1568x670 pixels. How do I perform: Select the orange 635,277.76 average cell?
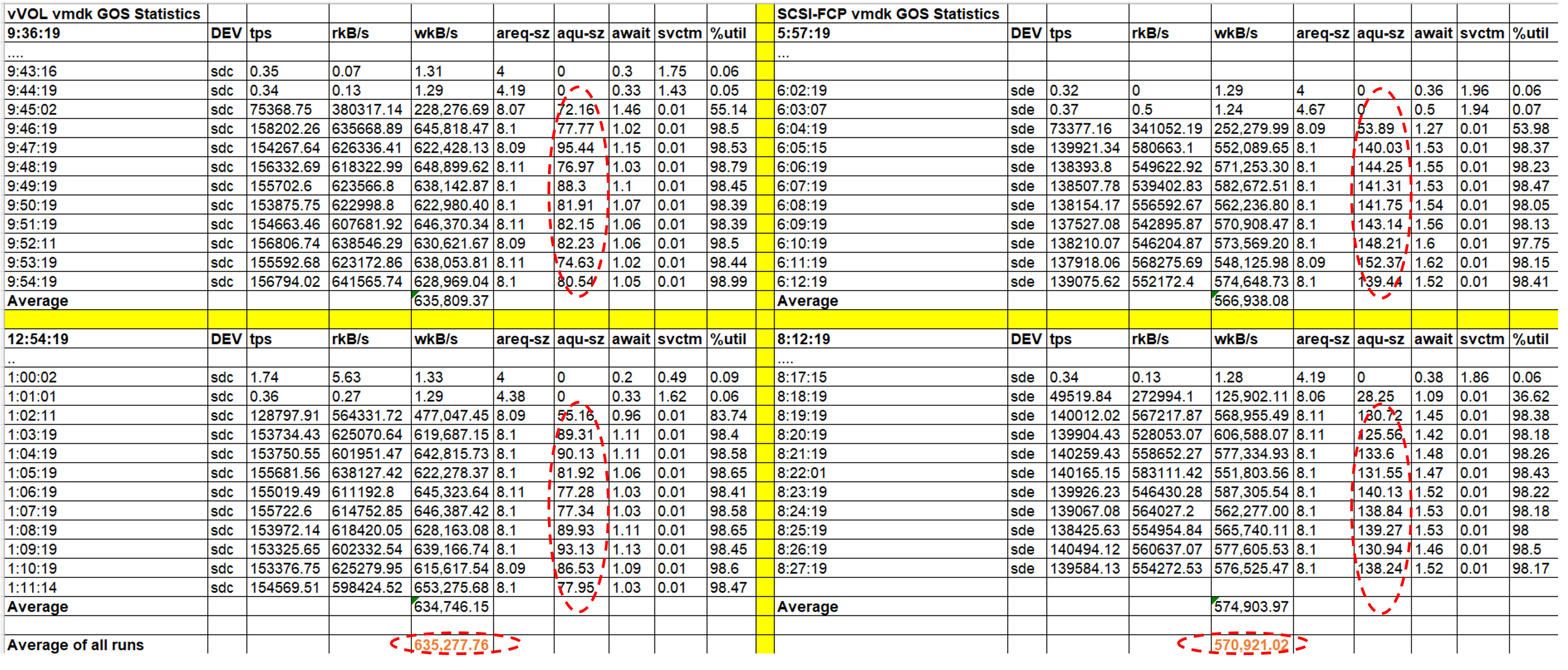pos(451,645)
